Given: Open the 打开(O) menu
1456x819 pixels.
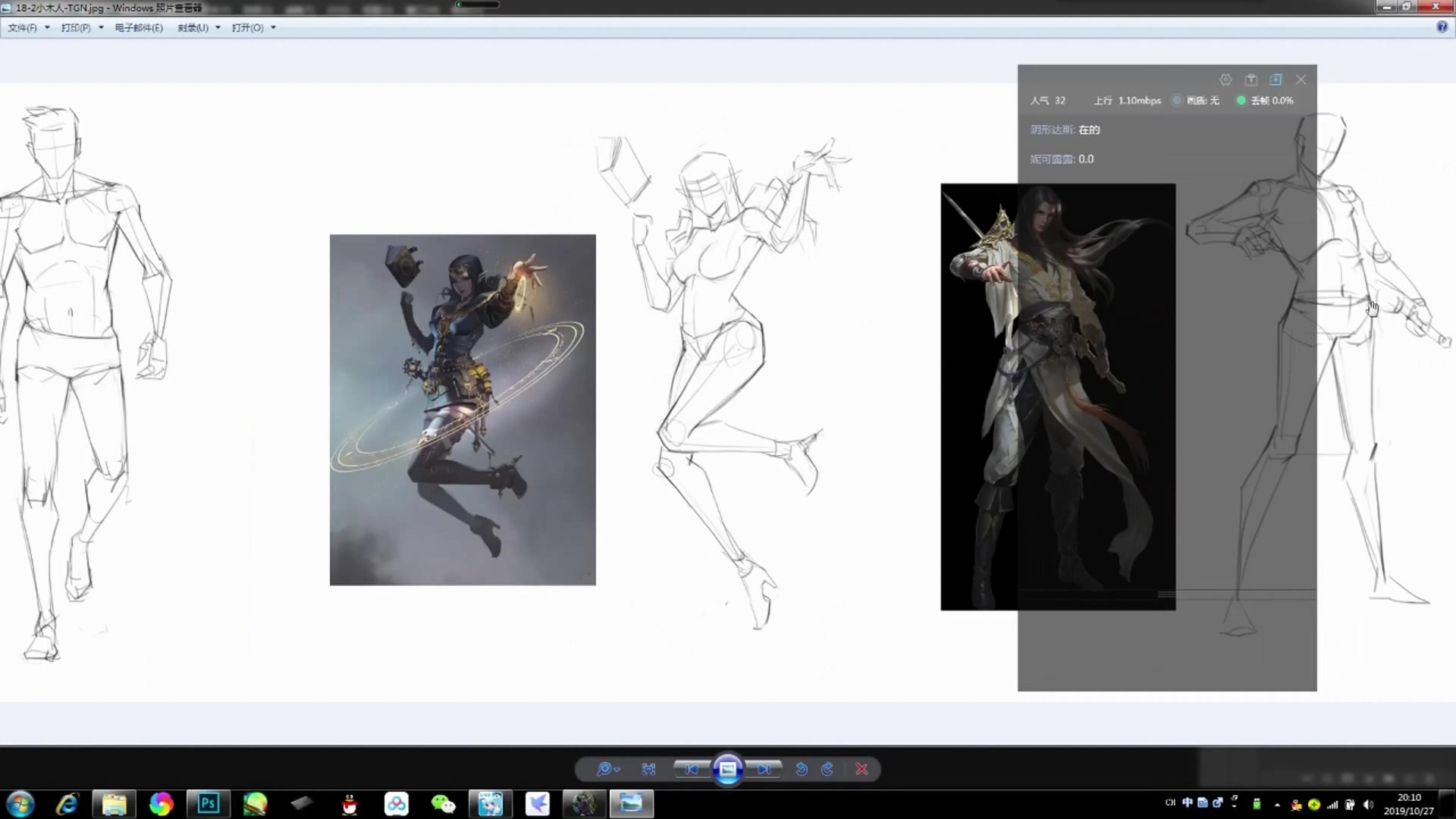Looking at the screenshot, I should (x=247, y=27).
